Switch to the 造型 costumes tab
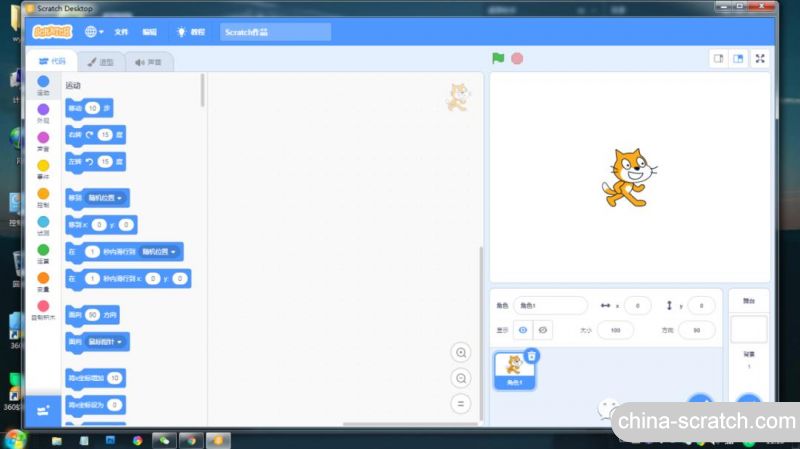Viewport: 800px width, 449px height. [100, 62]
